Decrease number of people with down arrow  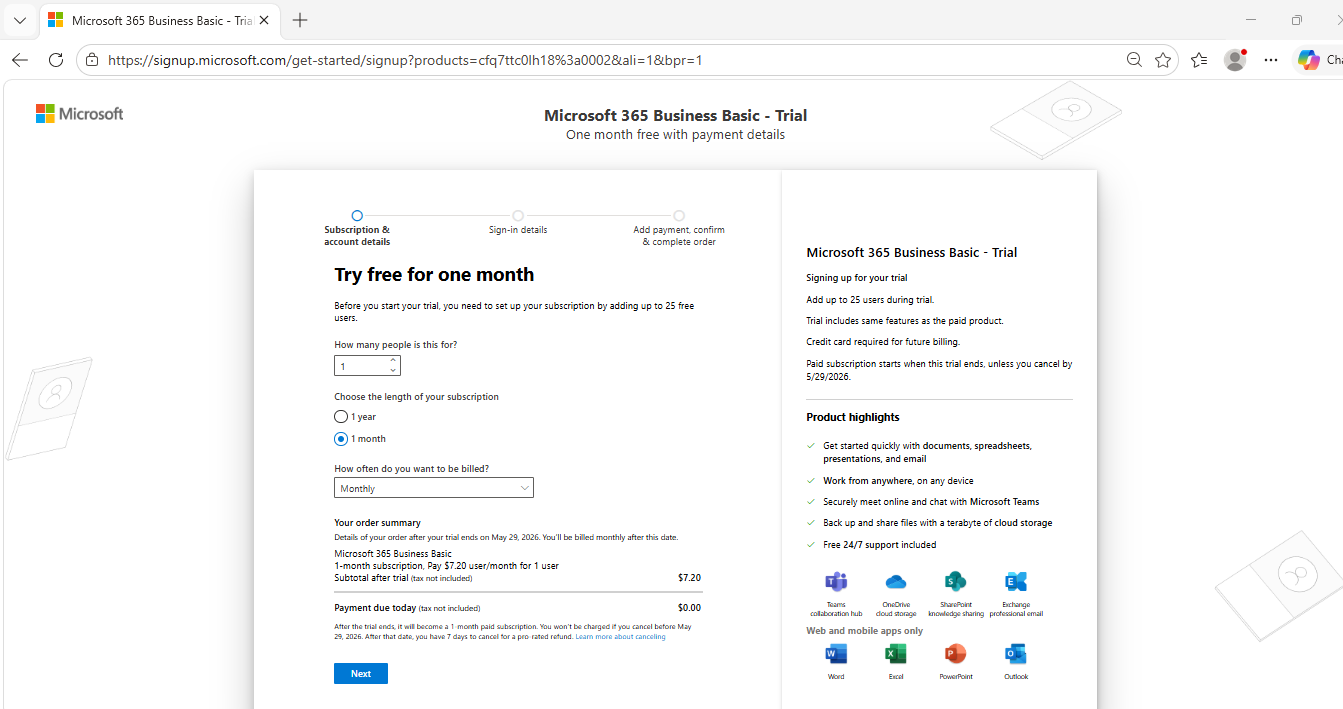click(x=393, y=371)
